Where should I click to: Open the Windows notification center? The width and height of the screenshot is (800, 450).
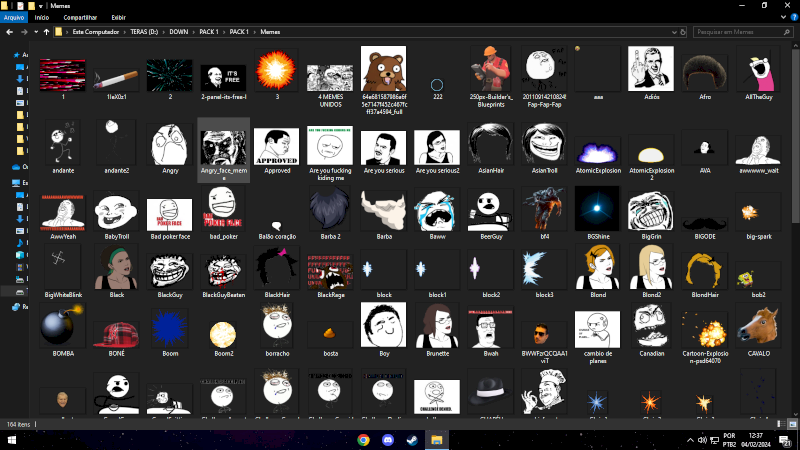click(785, 440)
